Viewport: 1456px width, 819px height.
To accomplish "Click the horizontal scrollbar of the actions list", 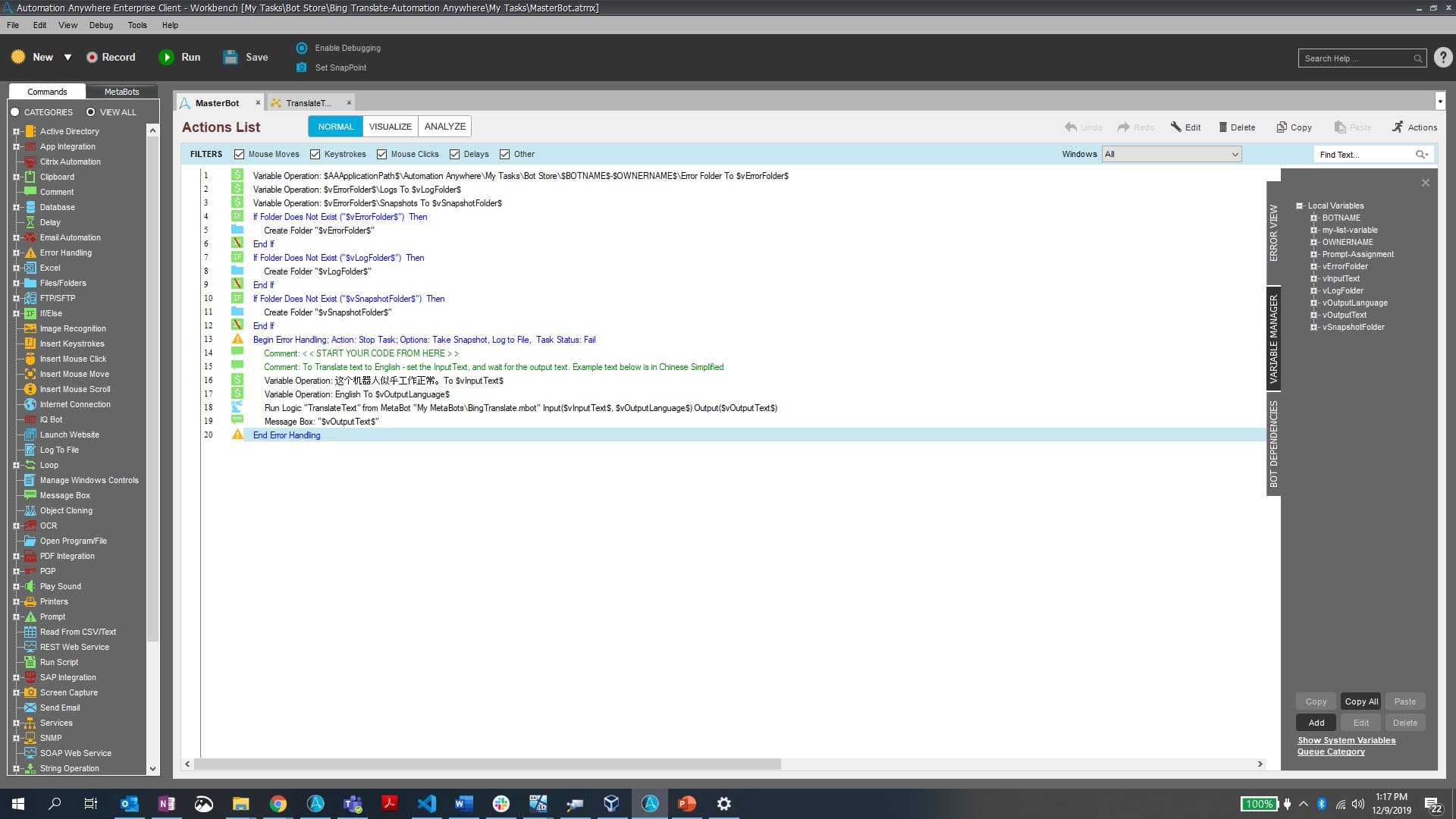I will pyautogui.click(x=487, y=764).
